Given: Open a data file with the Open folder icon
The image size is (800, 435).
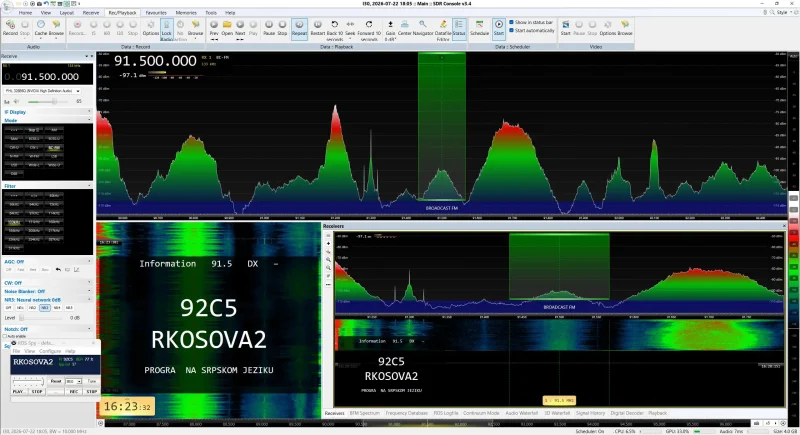Looking at the screenshot, I should tap(227, 28).
